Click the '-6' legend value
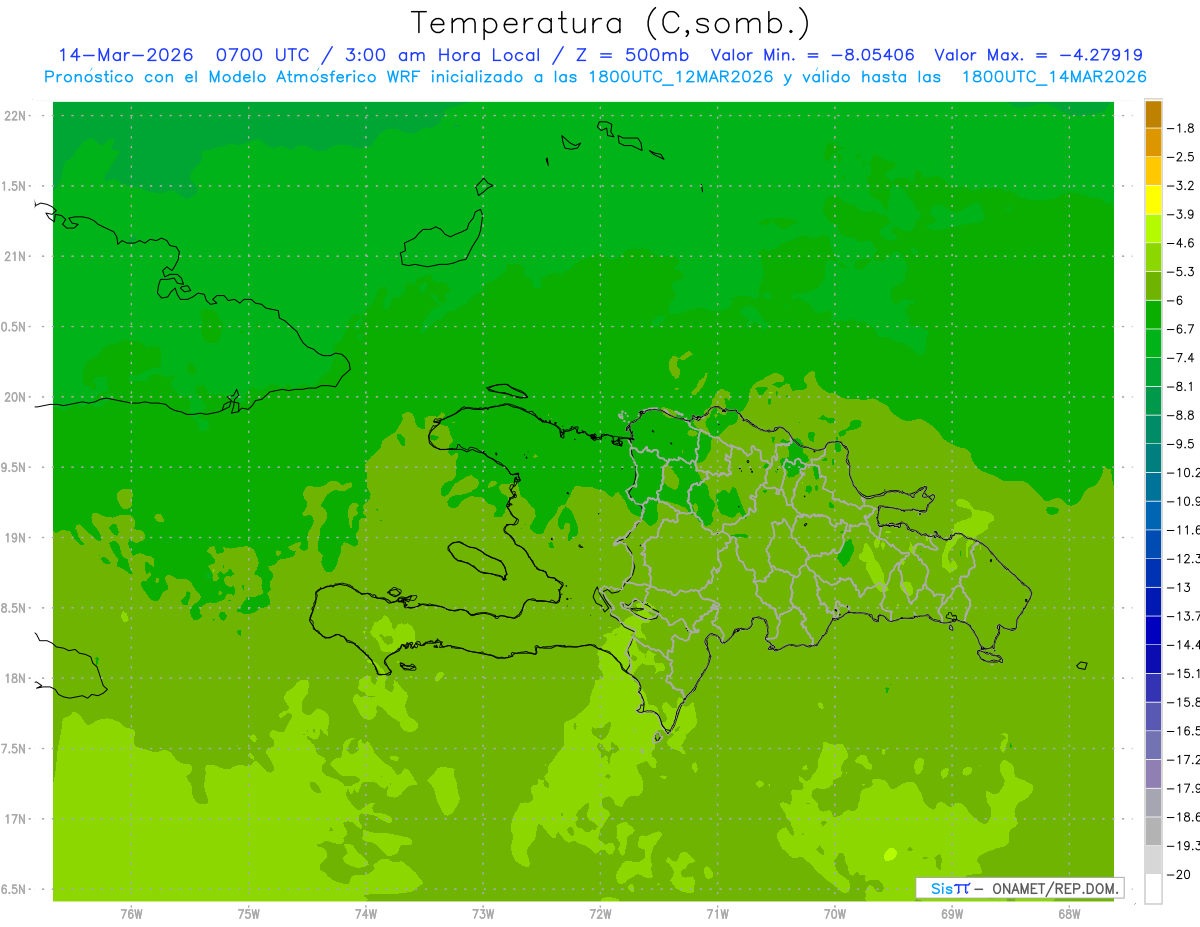1200x927 pixels. pyautogui.click(x=1176, y=300)
